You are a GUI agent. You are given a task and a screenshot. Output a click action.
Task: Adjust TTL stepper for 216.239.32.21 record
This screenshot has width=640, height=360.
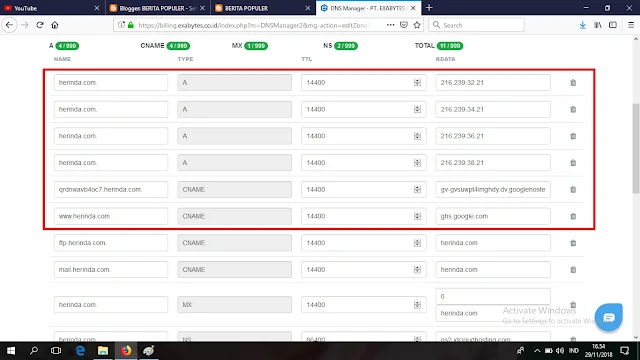(417, 82)
